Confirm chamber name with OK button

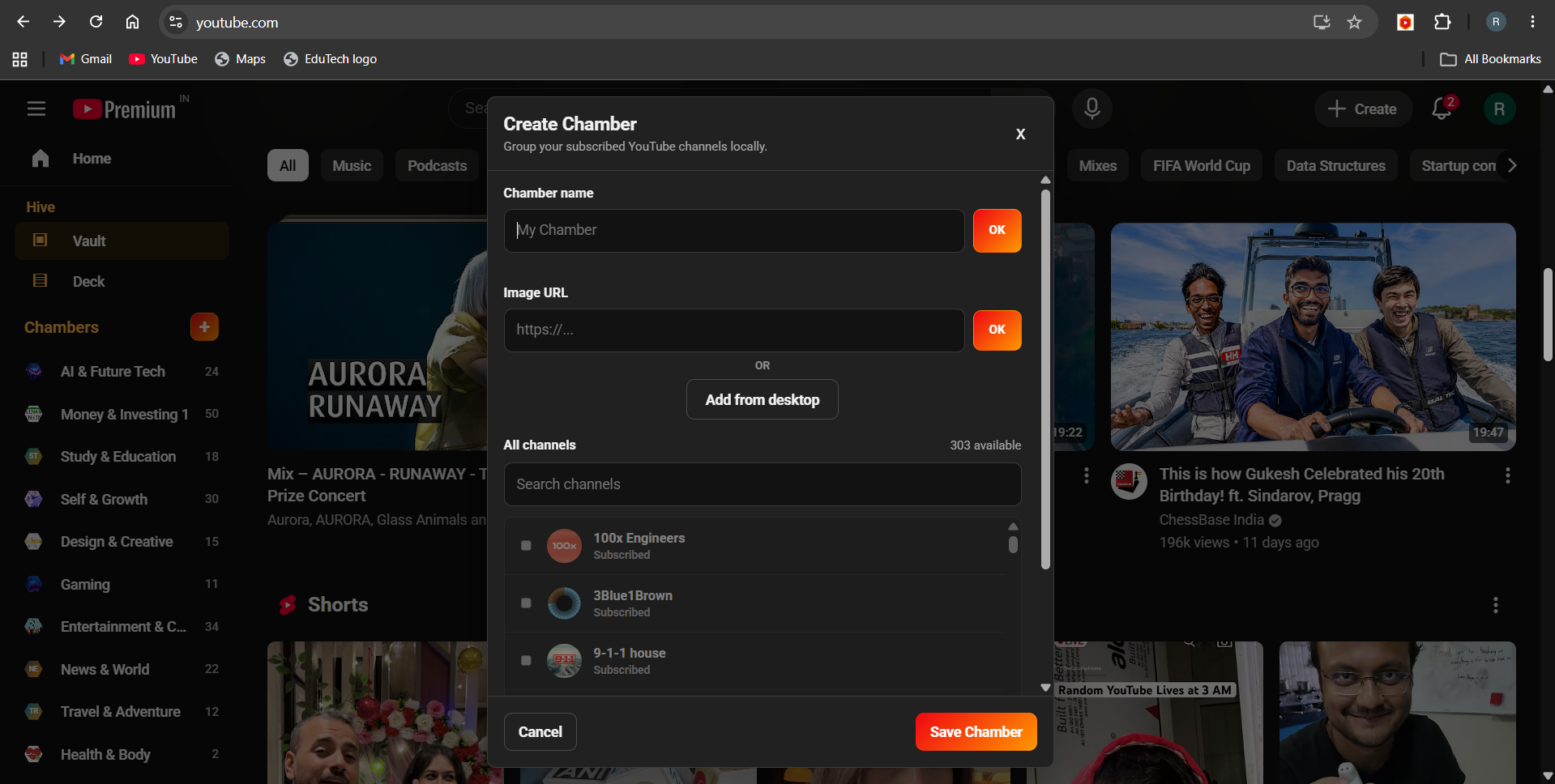coord(997,231)
